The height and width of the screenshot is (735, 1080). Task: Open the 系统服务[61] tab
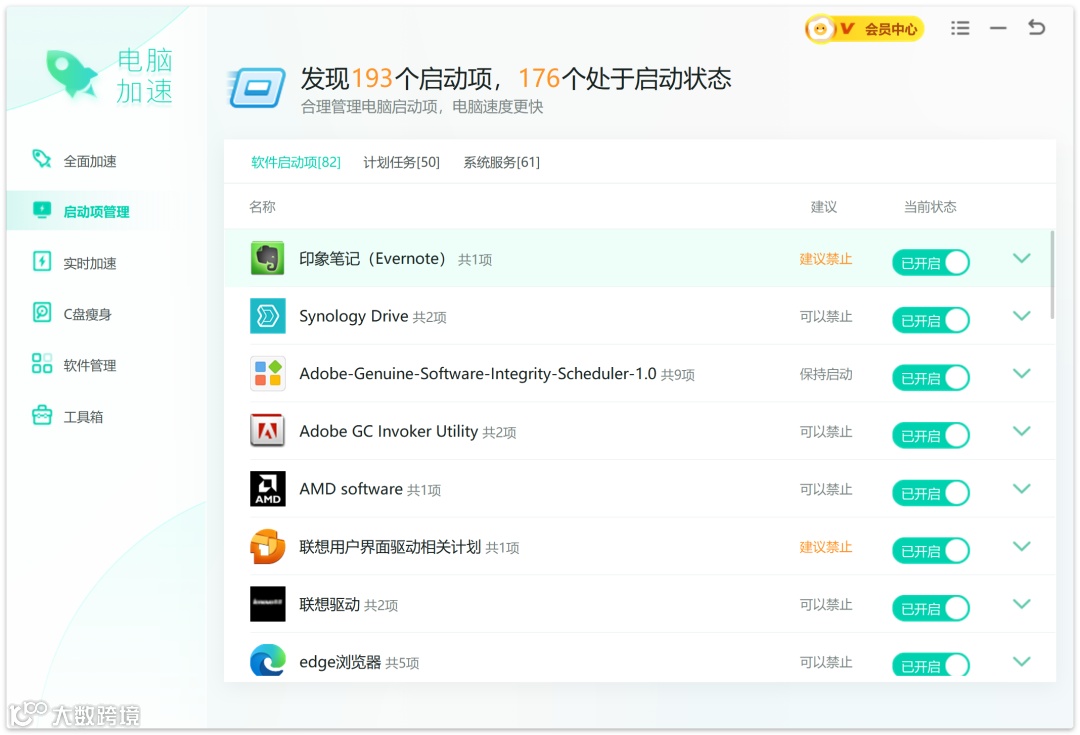[501, 162]
